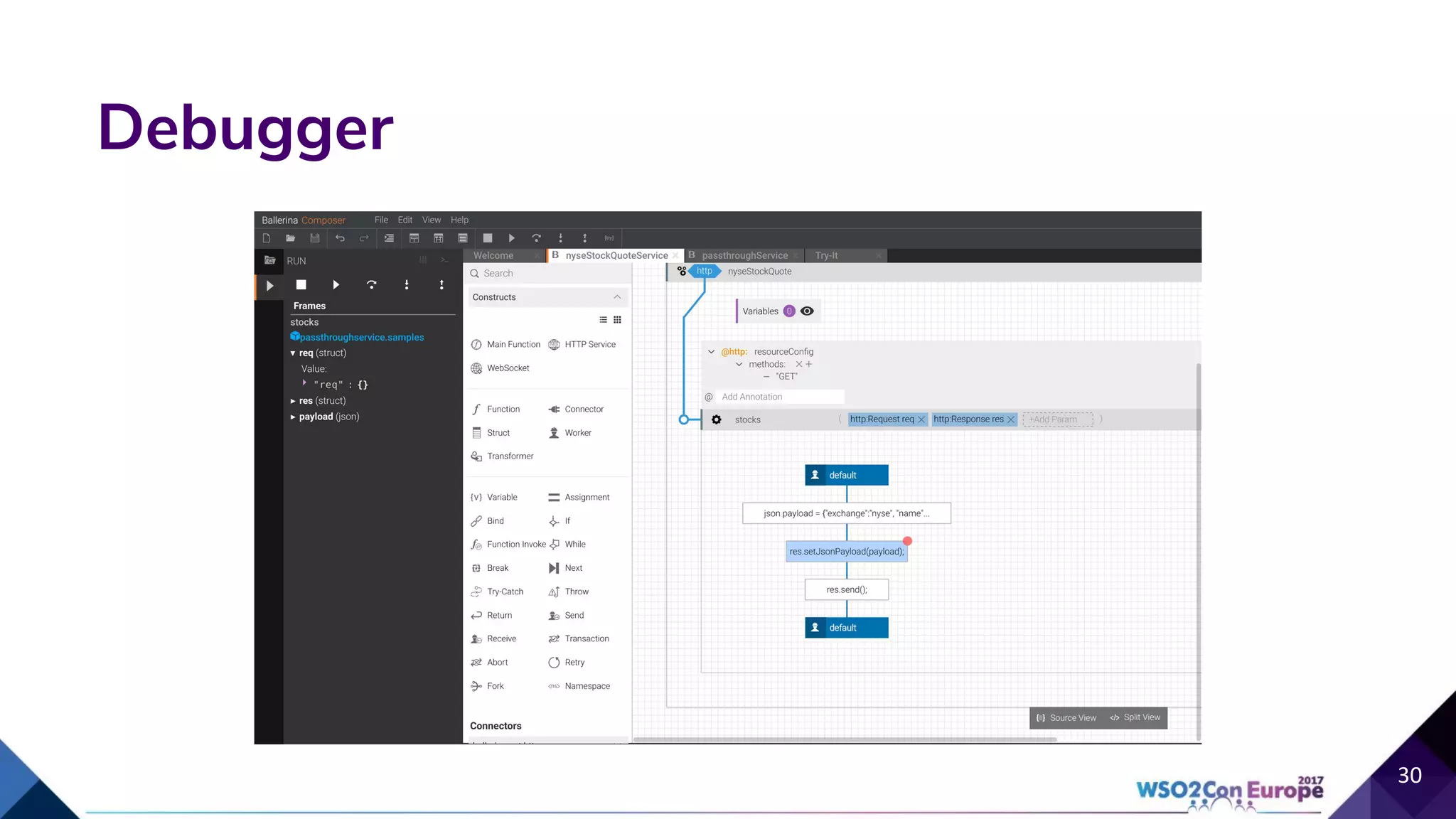Viewport: 1456px width, 819px height.
Task: Close the nyseStockQuoteService tab
Action: (x=675, y=255)
